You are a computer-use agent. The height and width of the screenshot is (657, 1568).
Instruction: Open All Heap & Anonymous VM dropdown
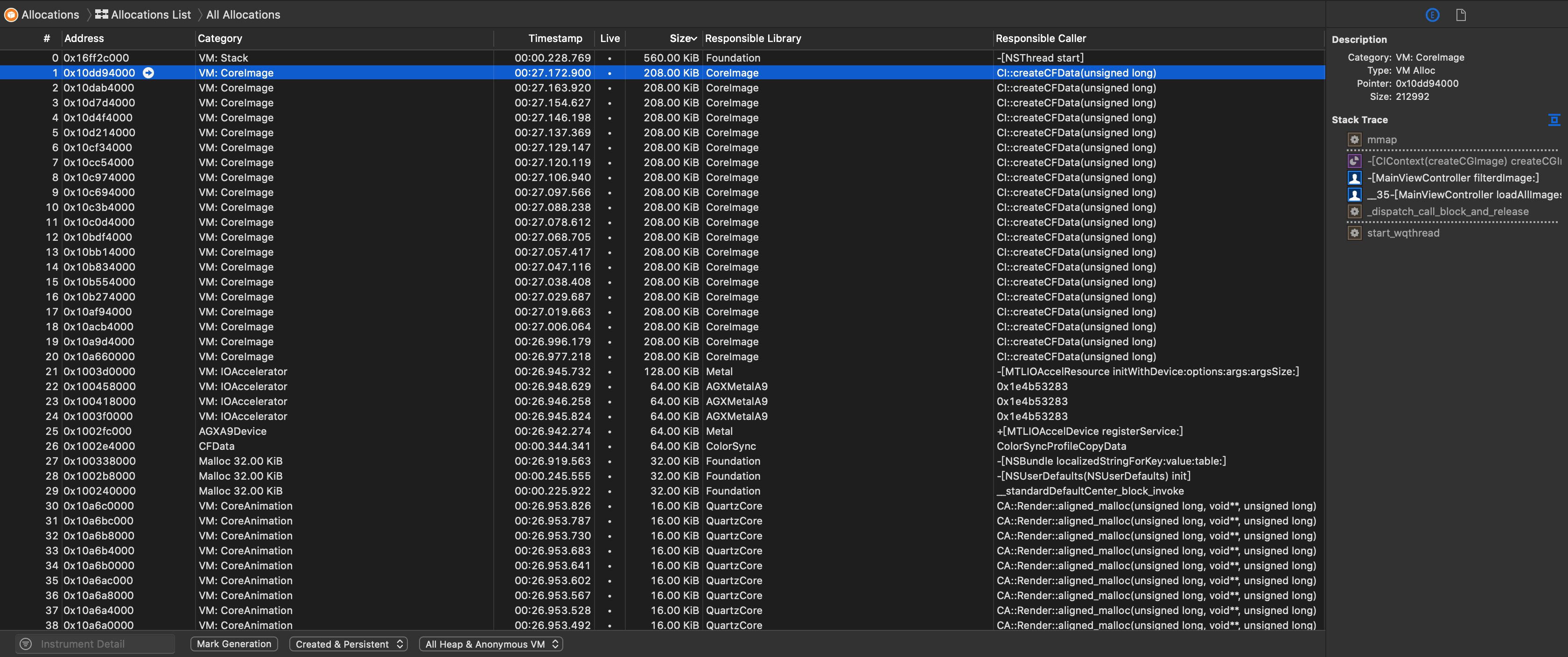point(490,644)
